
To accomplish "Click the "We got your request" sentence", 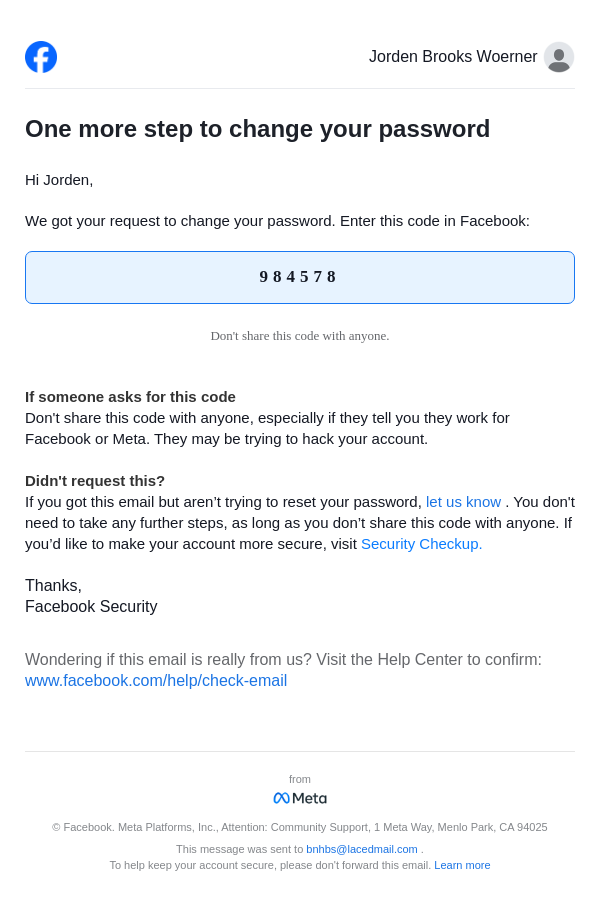I will (x=277, y=221).
